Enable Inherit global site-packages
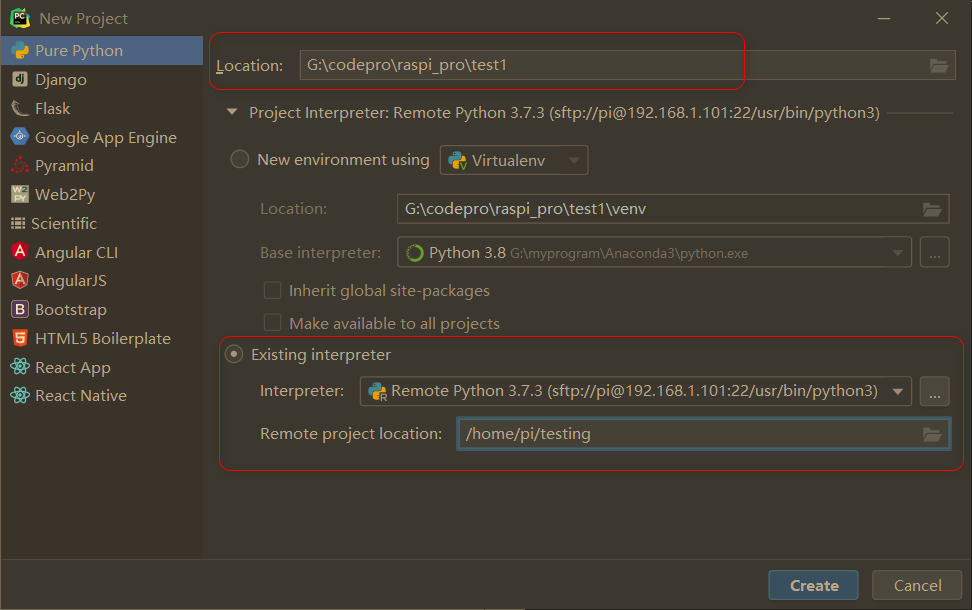This screenshot has height=610, width=972. click(272, 290)
